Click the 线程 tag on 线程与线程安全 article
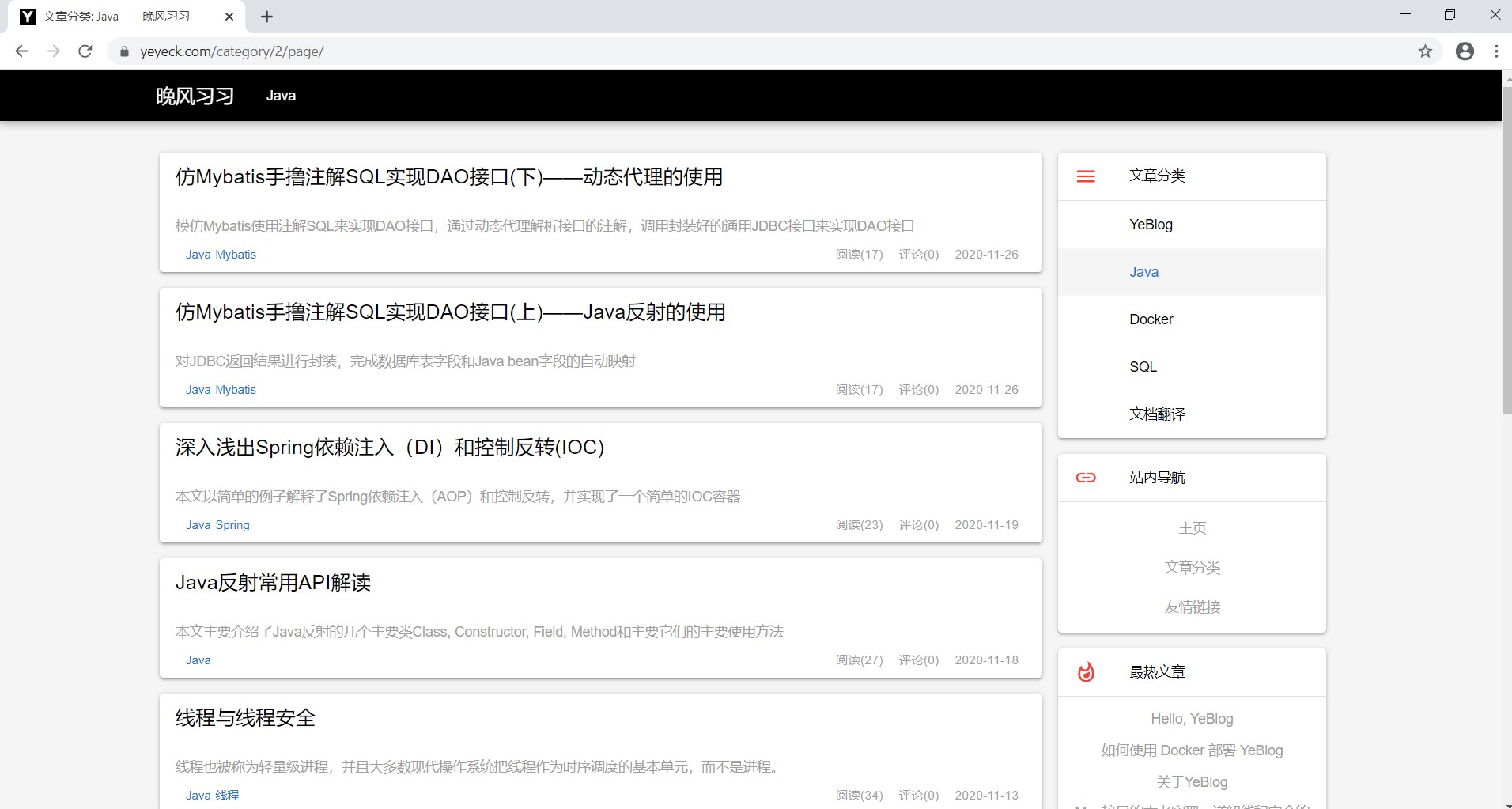 pyautogui.click(x=227, y=796)
